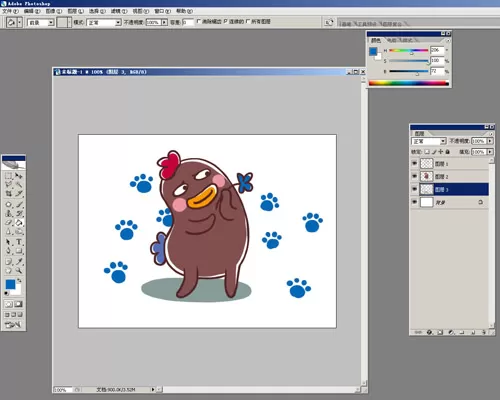Toggle lock transparent pixels in Layers panel
This screenshot has height=400, width=500.
(x=427, y=152)
